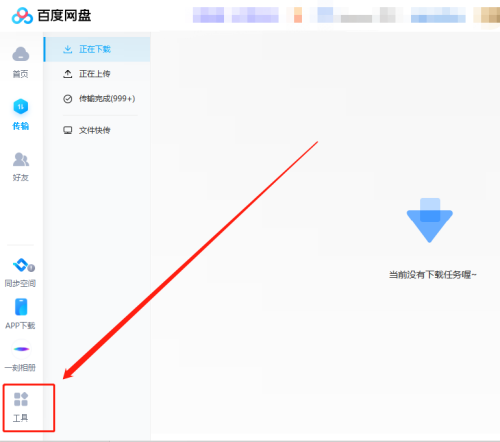Click the 百度网盘 logo
Image resolution: width=500 pixels, height=442 pixels.
(x=22, y=16)
